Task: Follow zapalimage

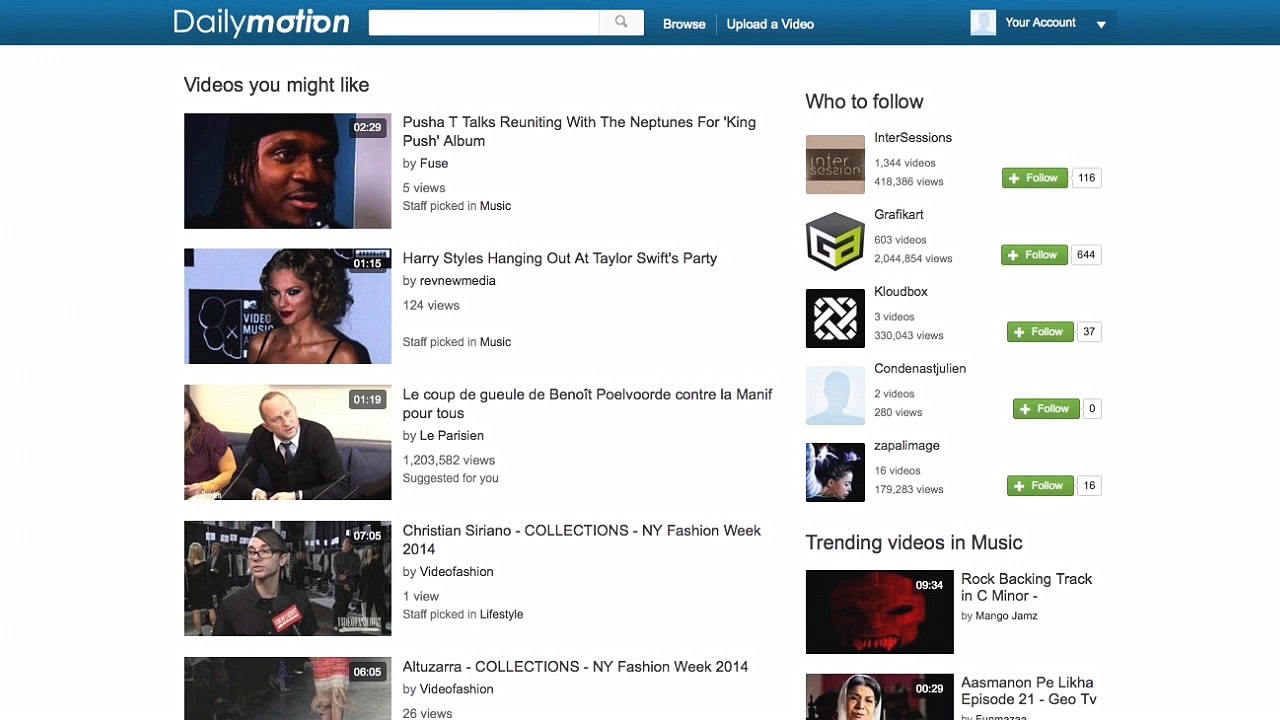Action: pyautogui.click(x=1040, y=486)
